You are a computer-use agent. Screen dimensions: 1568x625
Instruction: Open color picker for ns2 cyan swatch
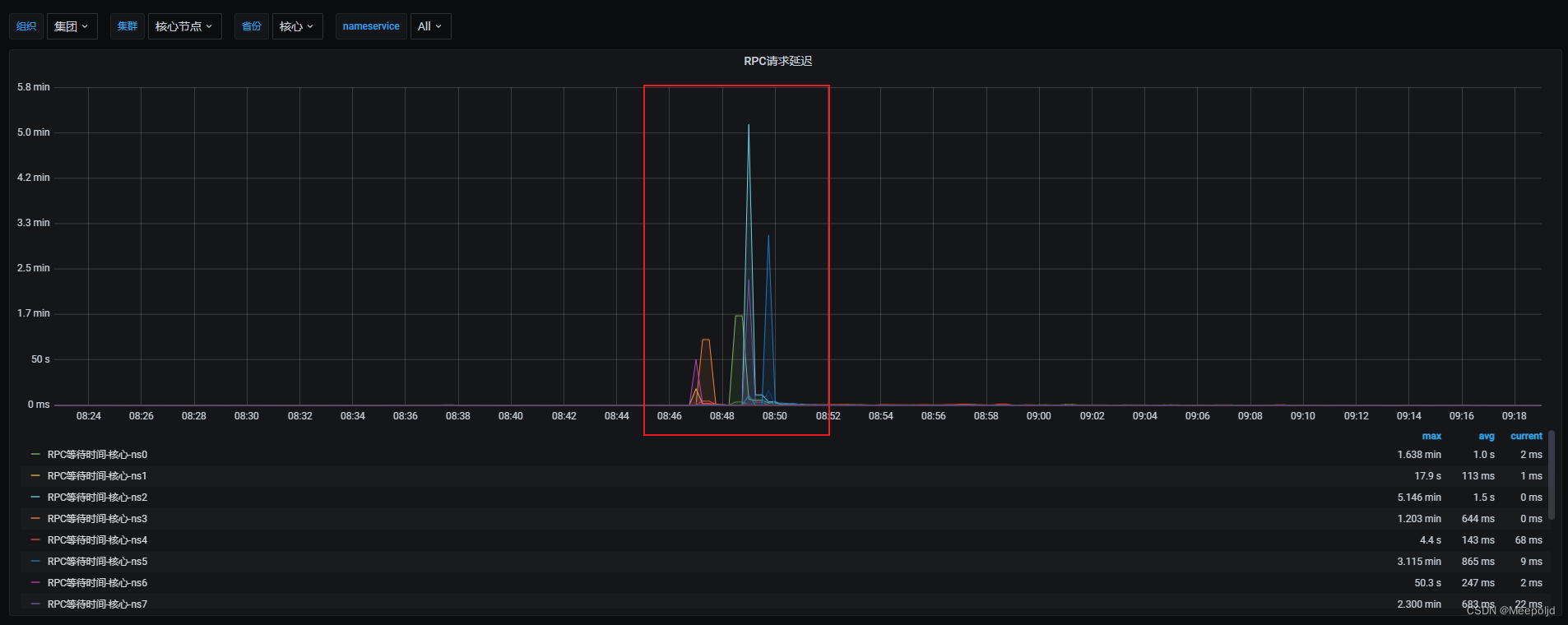point(35,498)
